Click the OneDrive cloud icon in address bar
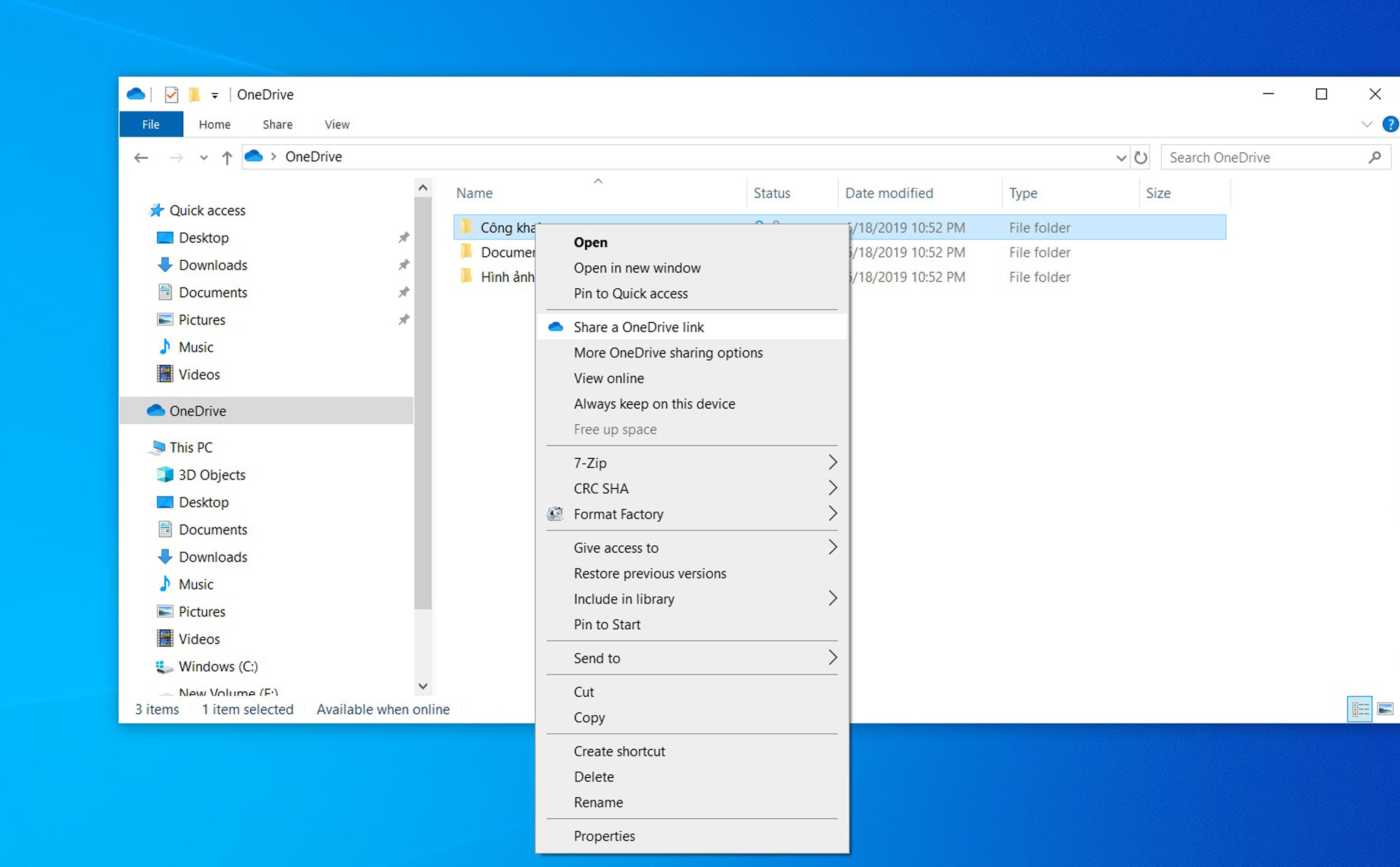The image size is (1400, 867). pyautogui.click(x=257, y=157)
